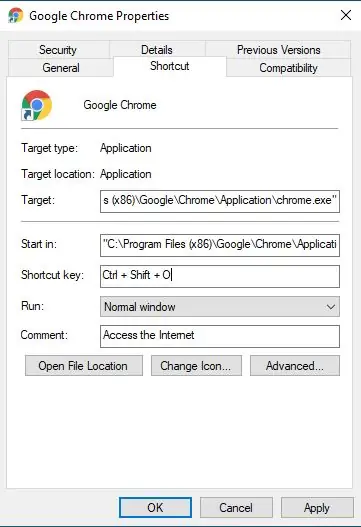Click into the Start in field
This screenshot has width=361, height=527.
[x=220, y=245]
